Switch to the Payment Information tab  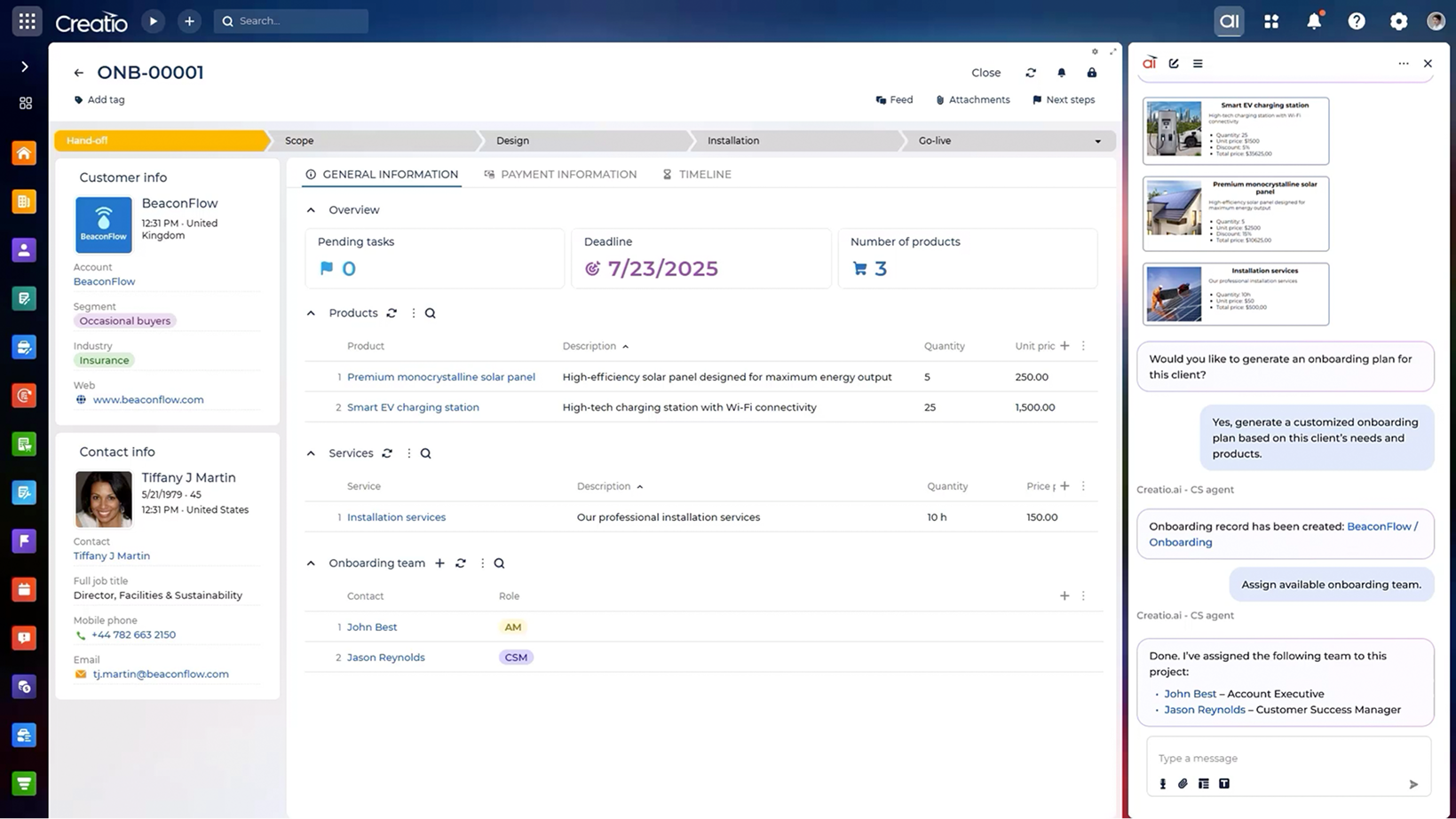568,174
